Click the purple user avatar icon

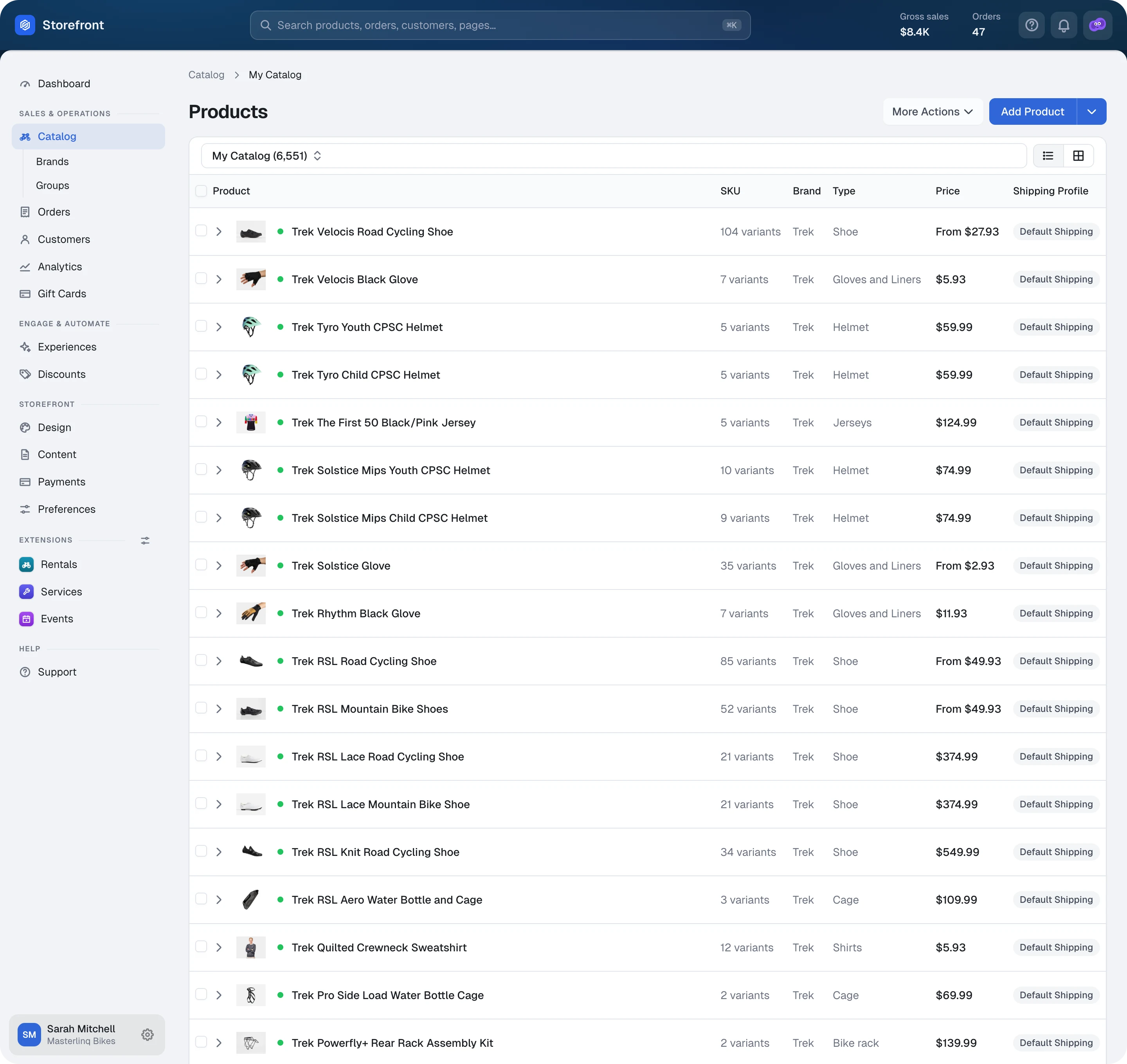pyautogui.click(x=1097, y=25)
